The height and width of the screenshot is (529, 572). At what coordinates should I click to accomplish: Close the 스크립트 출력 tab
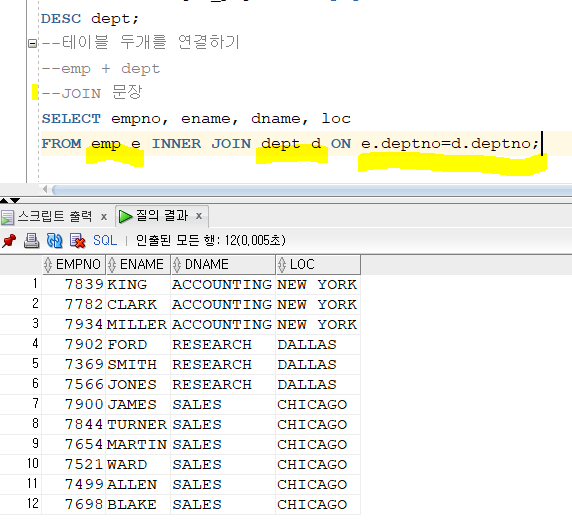tap(104, 217)
